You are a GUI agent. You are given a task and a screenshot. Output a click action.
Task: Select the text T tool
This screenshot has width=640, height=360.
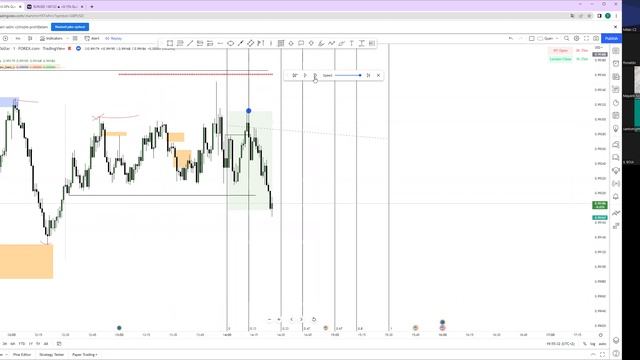click(351, 43)
